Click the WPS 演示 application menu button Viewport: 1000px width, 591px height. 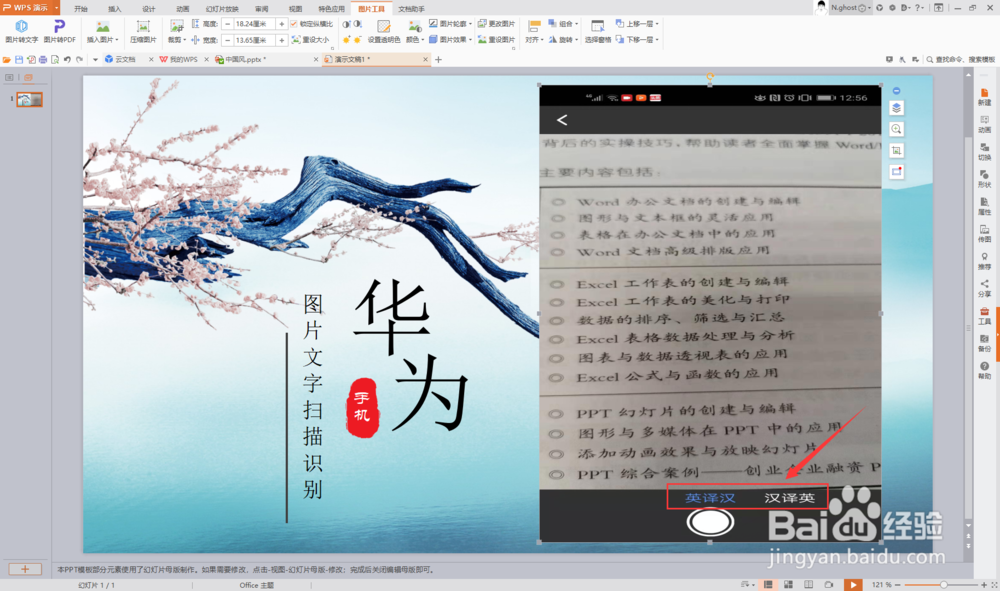pos(29,8)
